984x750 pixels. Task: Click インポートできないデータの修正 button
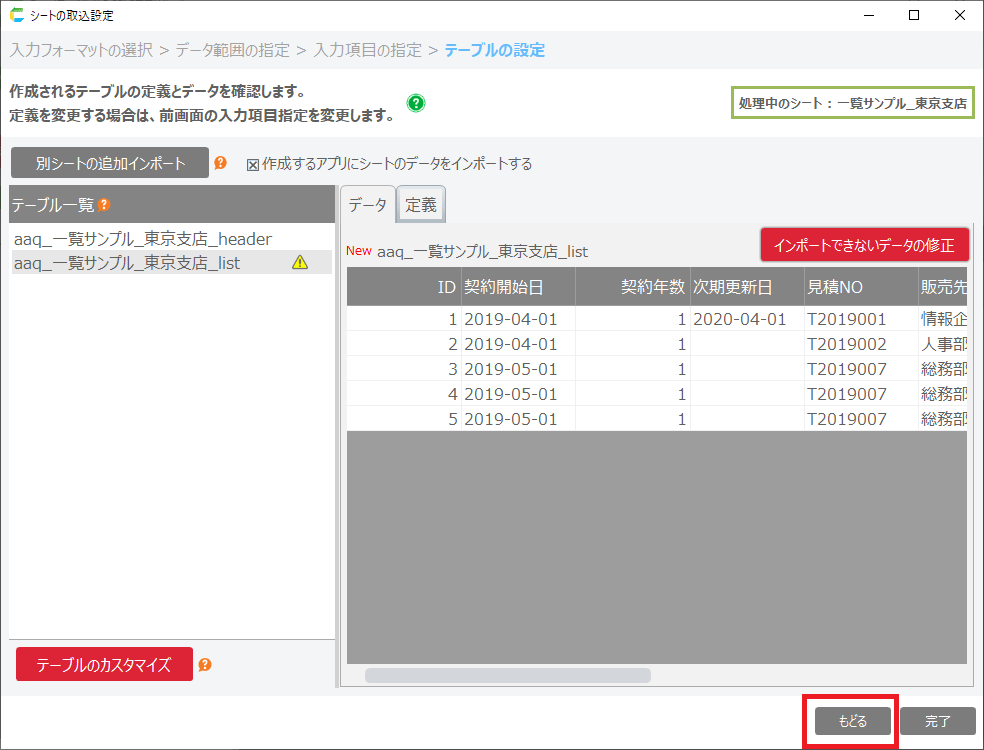coord(864,245)
